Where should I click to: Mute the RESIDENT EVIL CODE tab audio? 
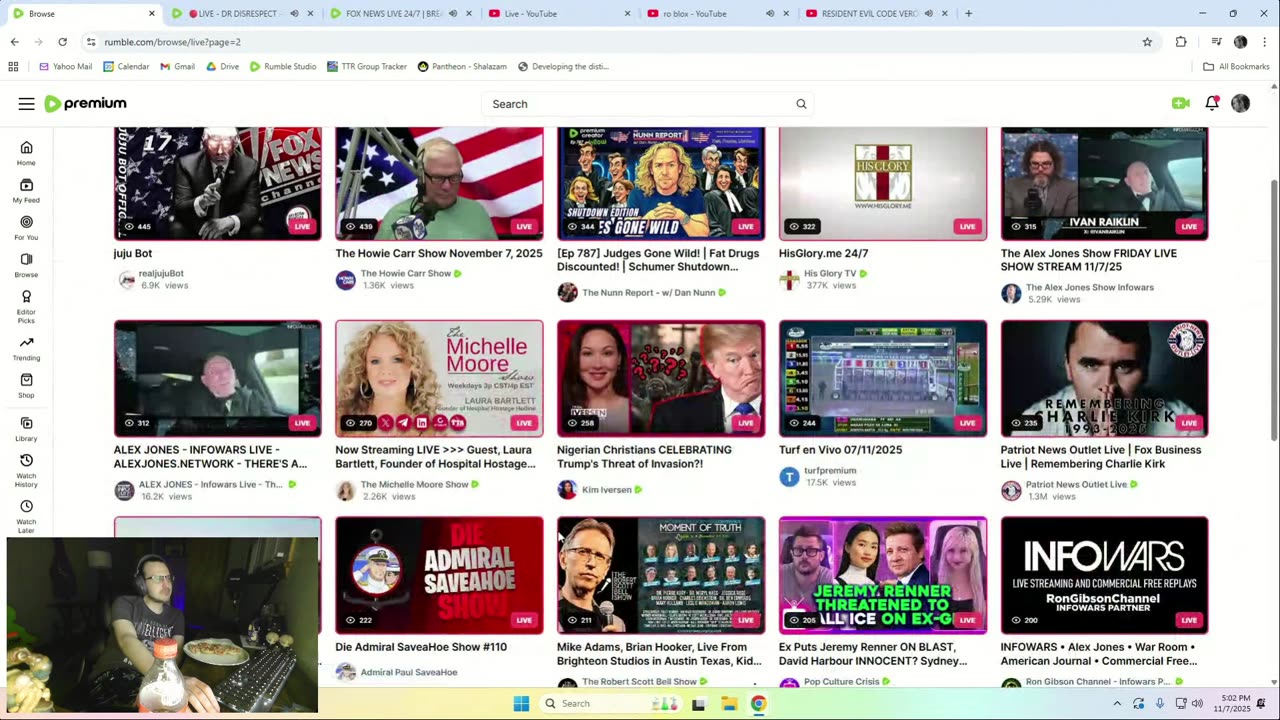928,14
